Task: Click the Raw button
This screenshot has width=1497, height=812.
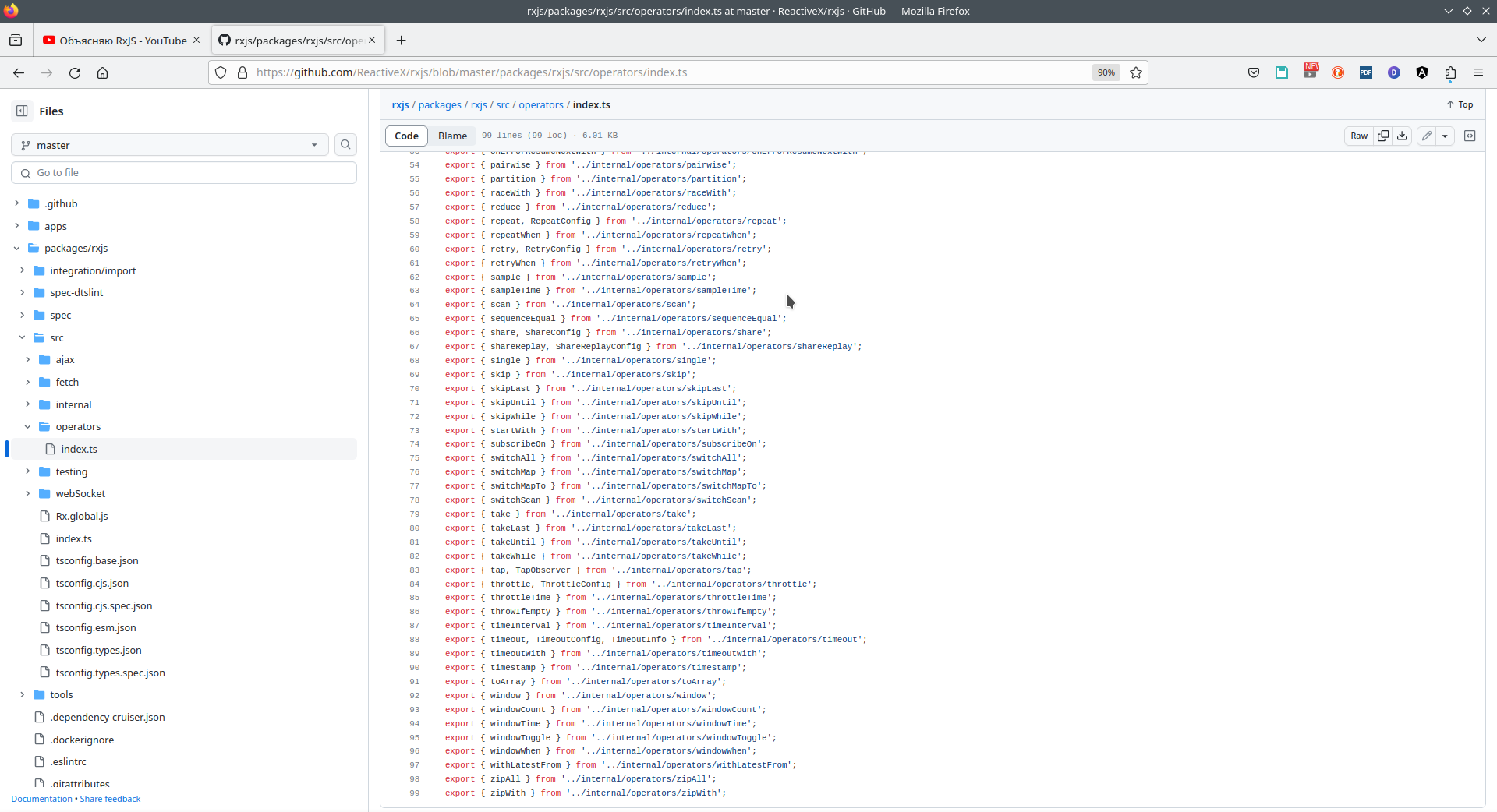Action: coord(1359,136)
